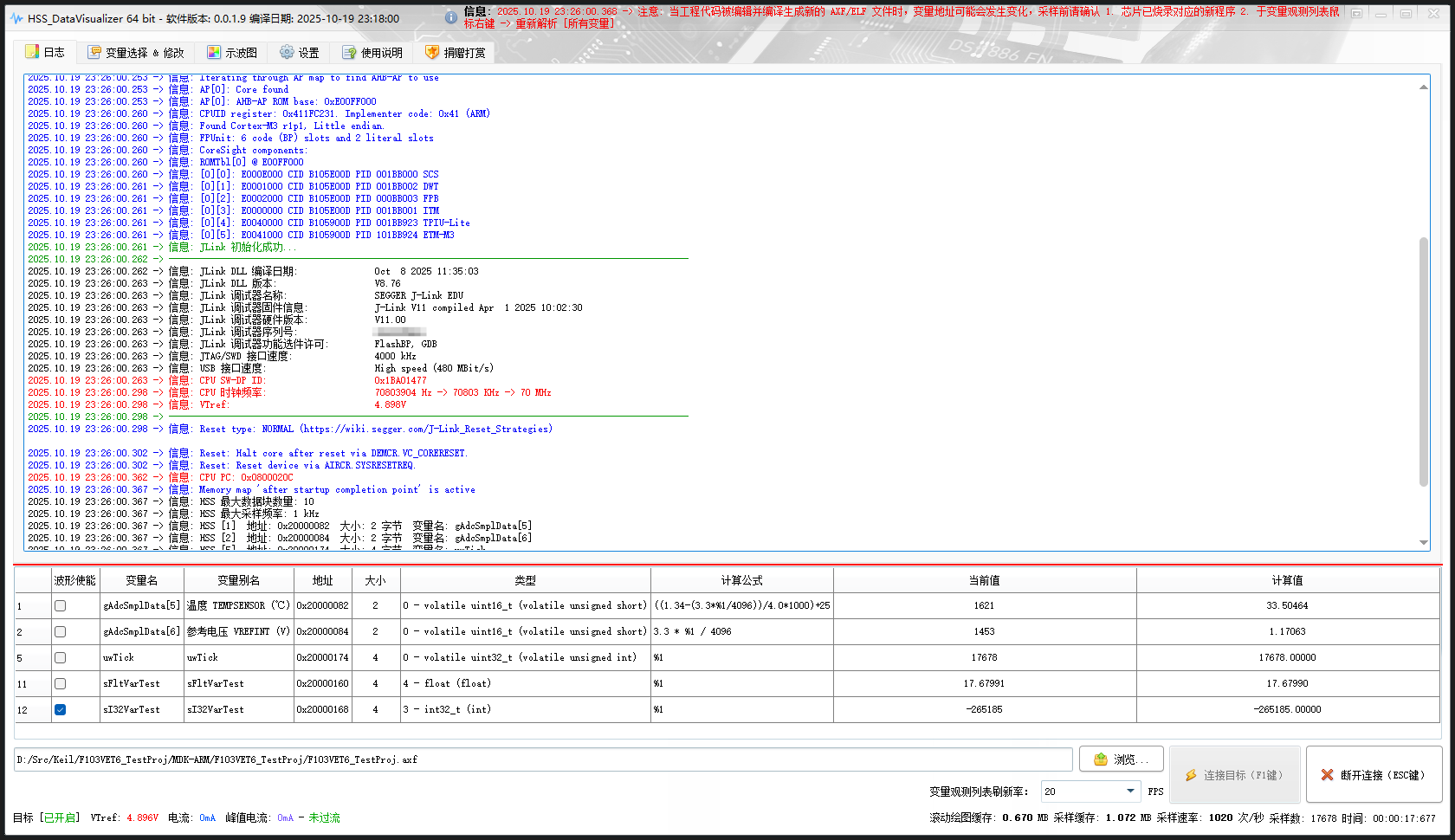Click the 设置 gear settings icon
Image resolution: width=1455 pixels, height=840 pixels.
coord(287,52)
